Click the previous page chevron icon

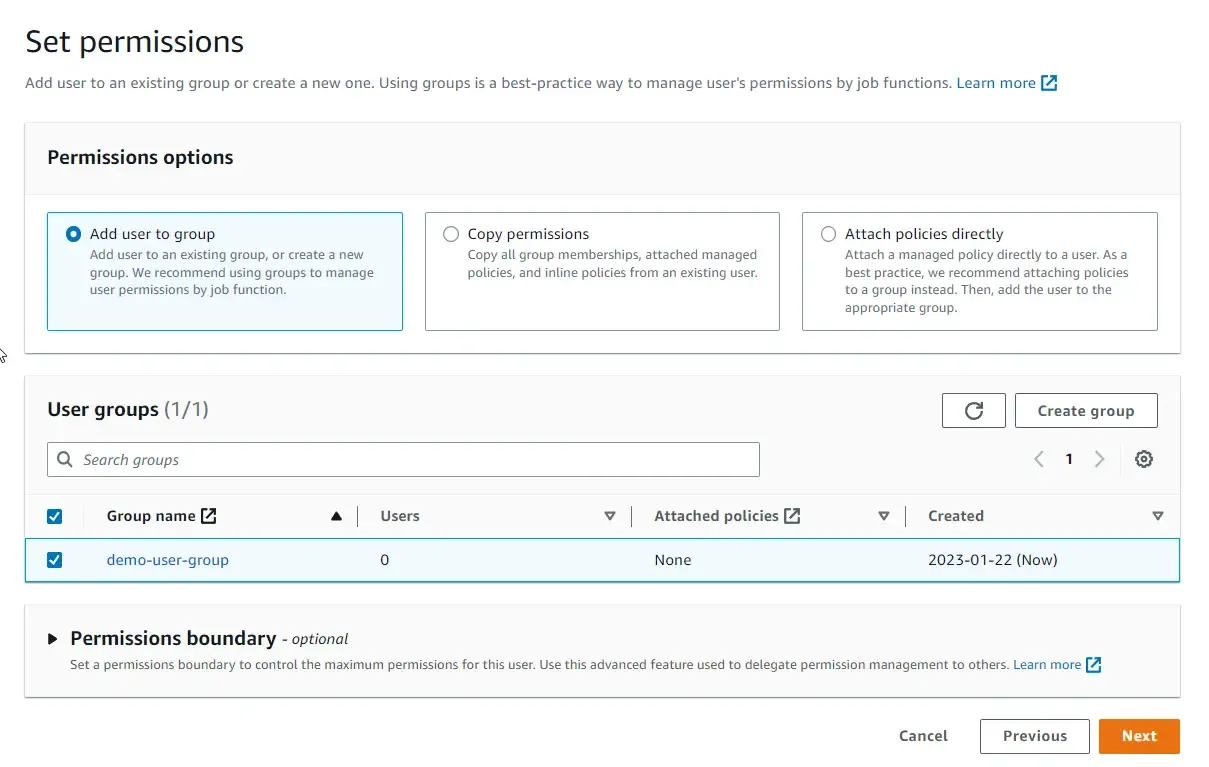[1039, 459]
